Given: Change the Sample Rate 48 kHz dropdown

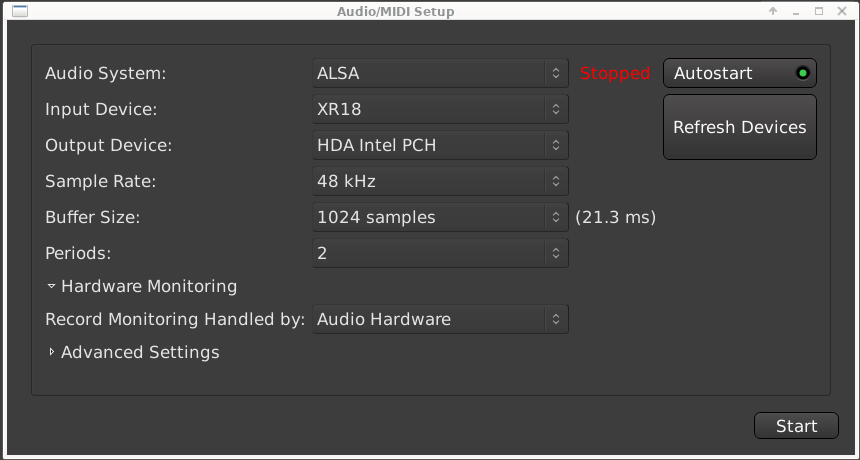Looking at the screenshot, I should pos(441,181).
